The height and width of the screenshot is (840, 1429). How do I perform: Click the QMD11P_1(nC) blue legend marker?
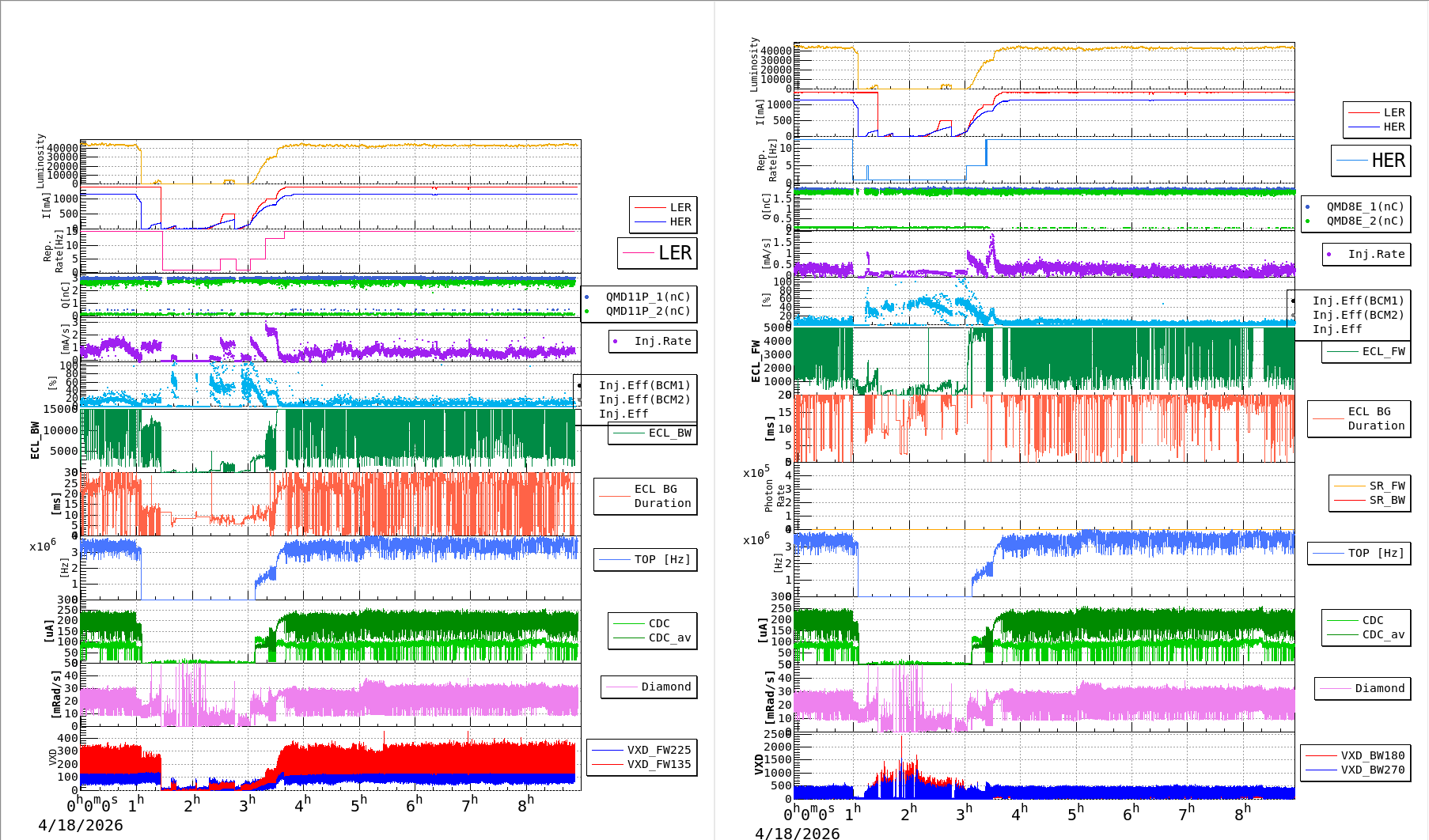[586, 297]
